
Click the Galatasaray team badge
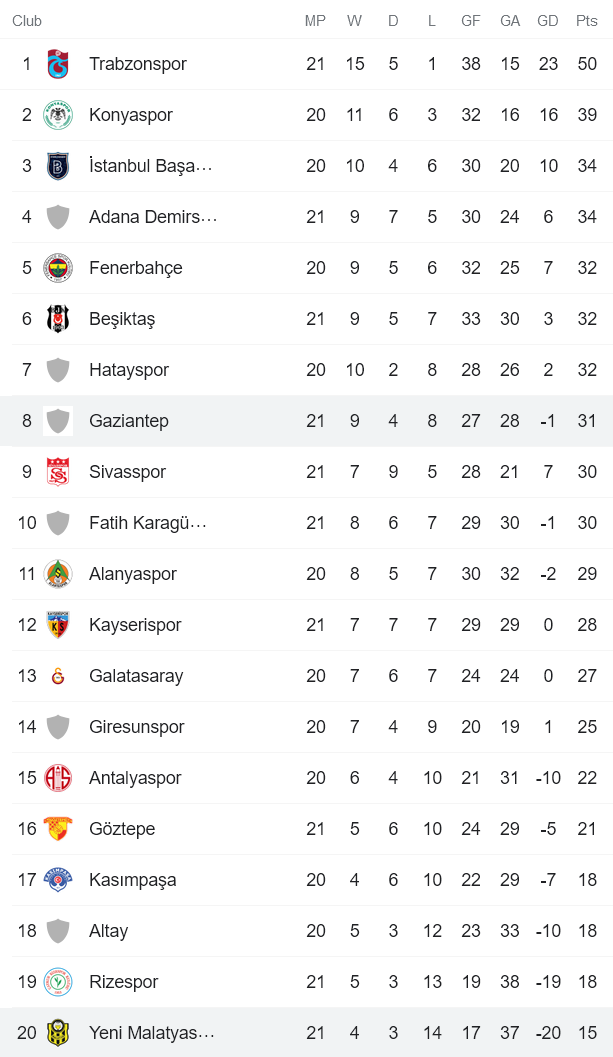point(59,675)
